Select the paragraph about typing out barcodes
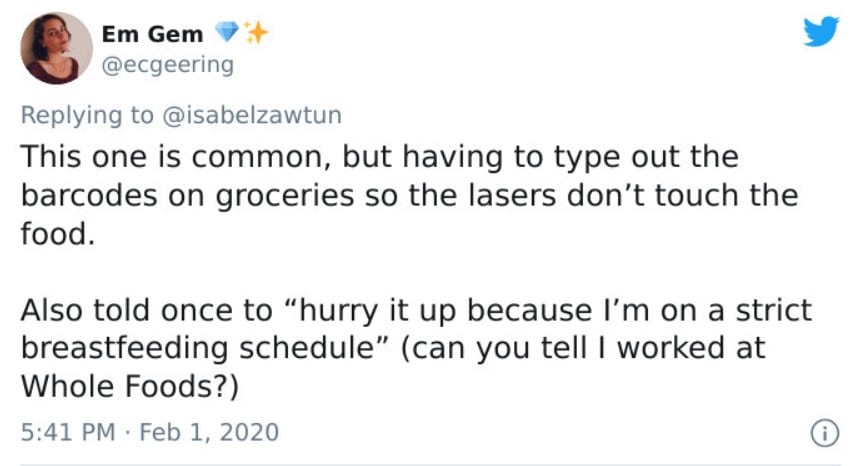 pos(410,195)
